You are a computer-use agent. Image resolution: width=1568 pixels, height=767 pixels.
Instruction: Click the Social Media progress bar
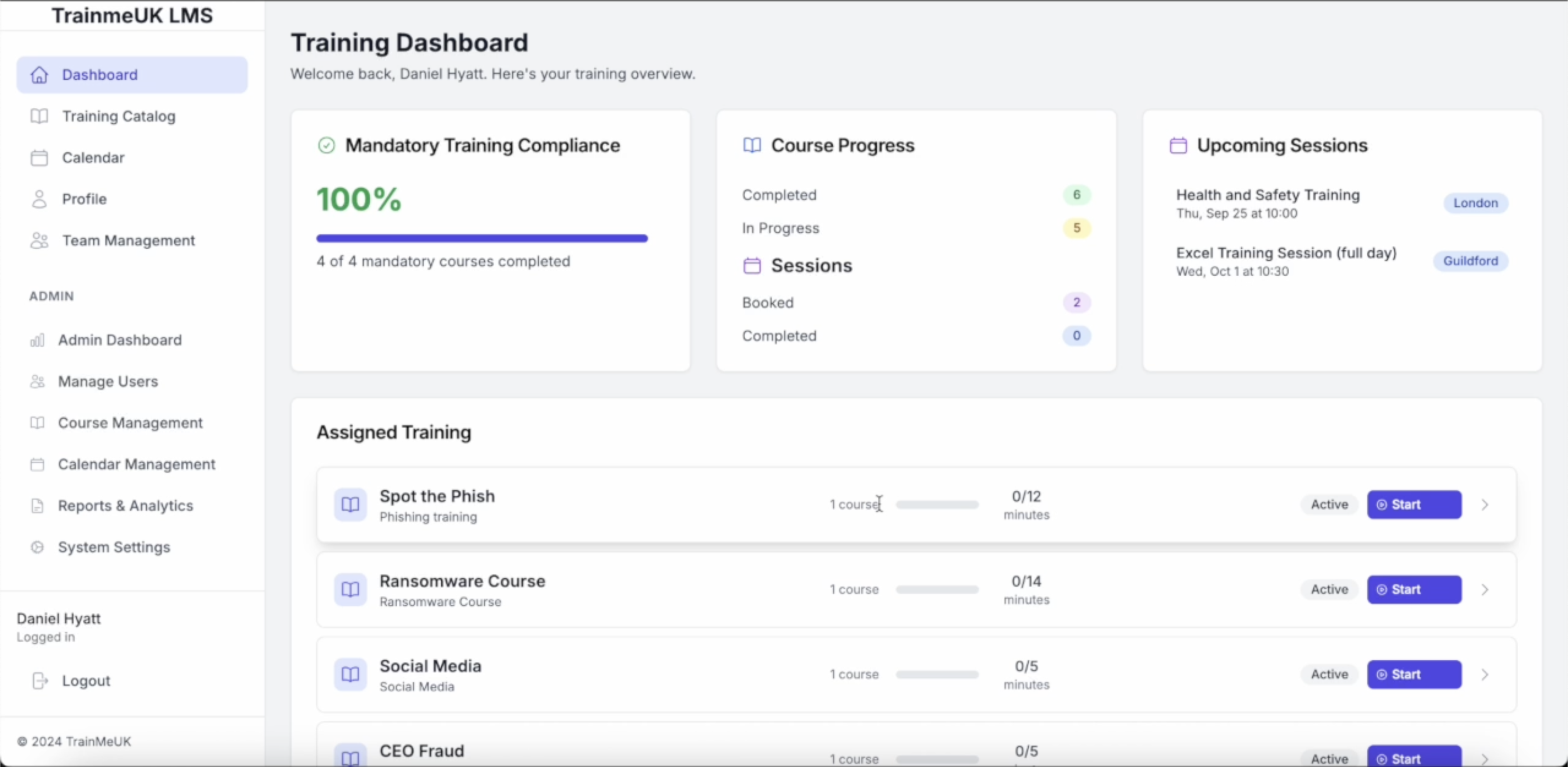(x=937, y=674)
